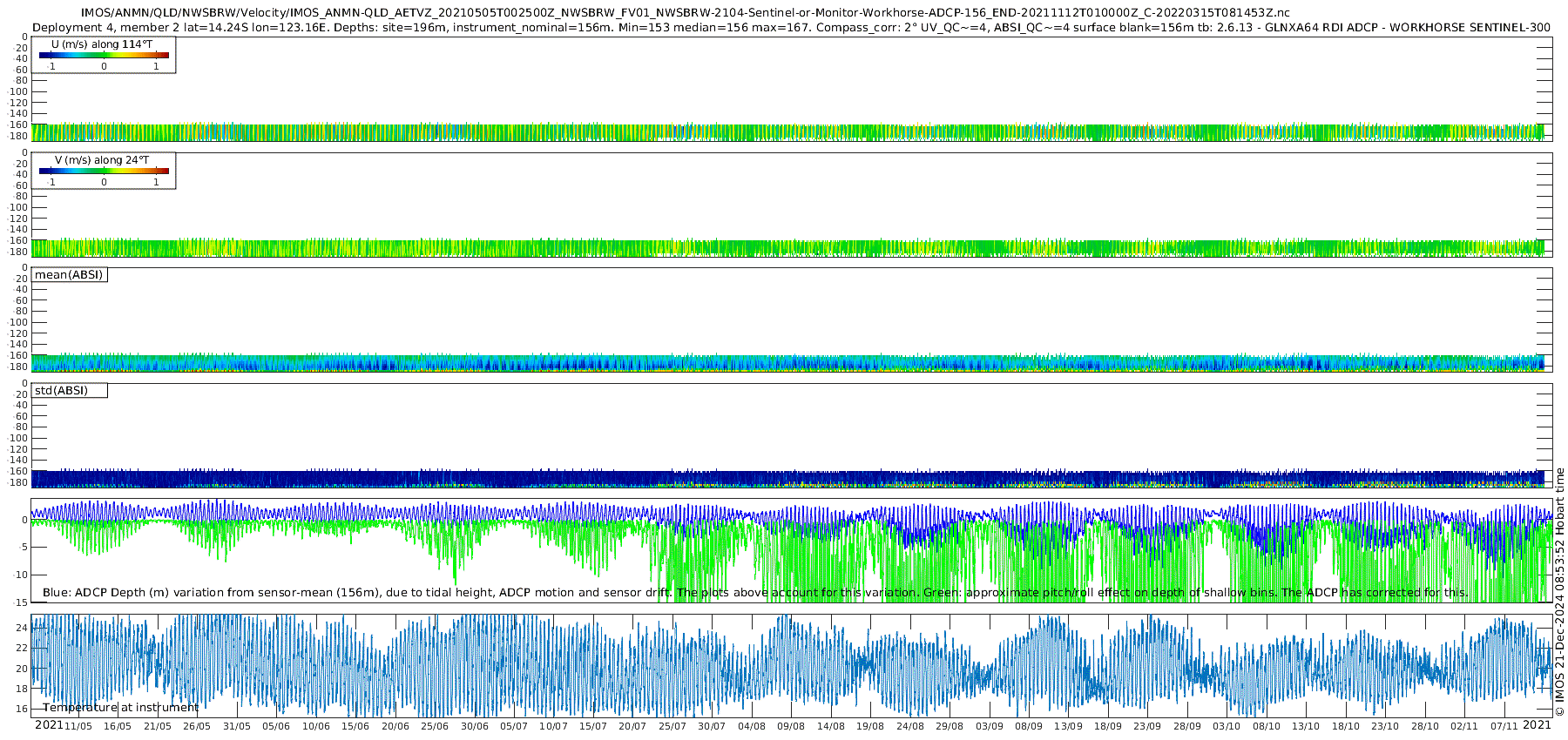
Task: Click the U (m/s) along 114°T colorbar
Action: click(104, 55)
